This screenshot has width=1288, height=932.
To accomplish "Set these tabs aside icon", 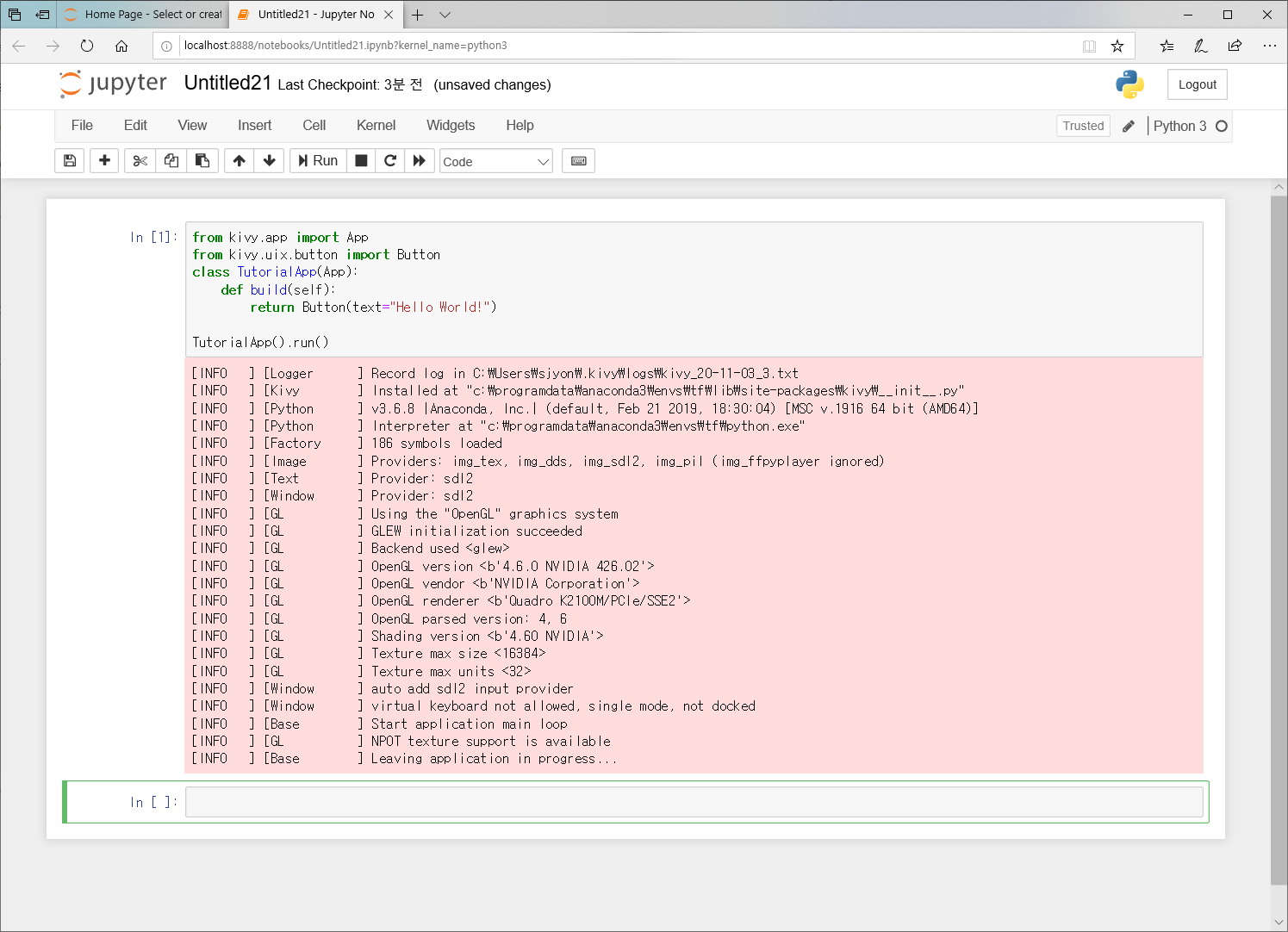I will (42, 15).
